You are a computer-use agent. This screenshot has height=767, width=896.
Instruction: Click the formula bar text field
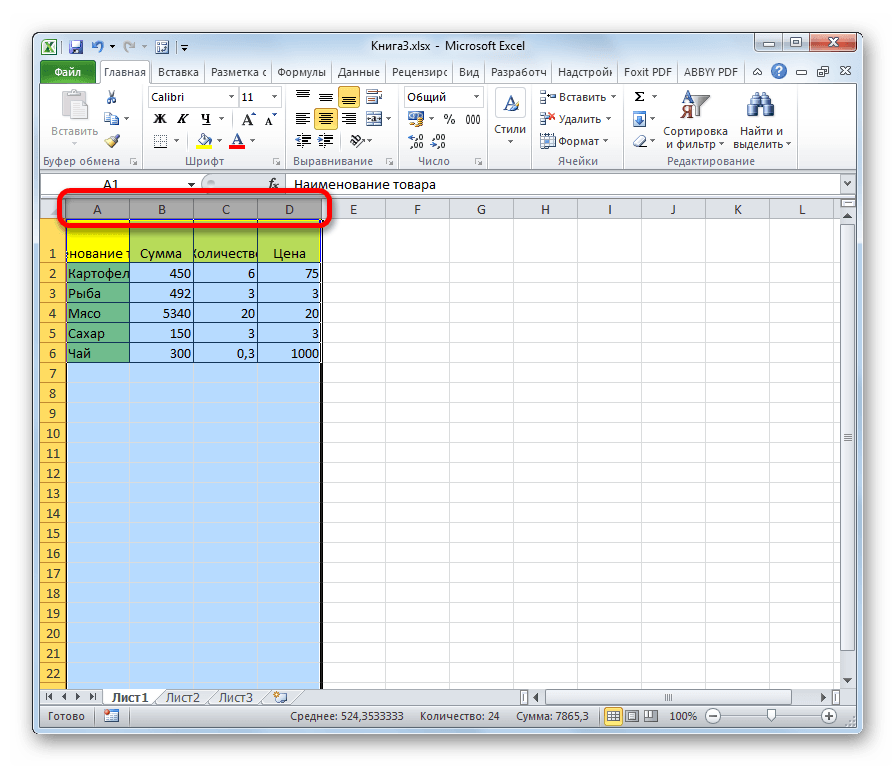563,184
